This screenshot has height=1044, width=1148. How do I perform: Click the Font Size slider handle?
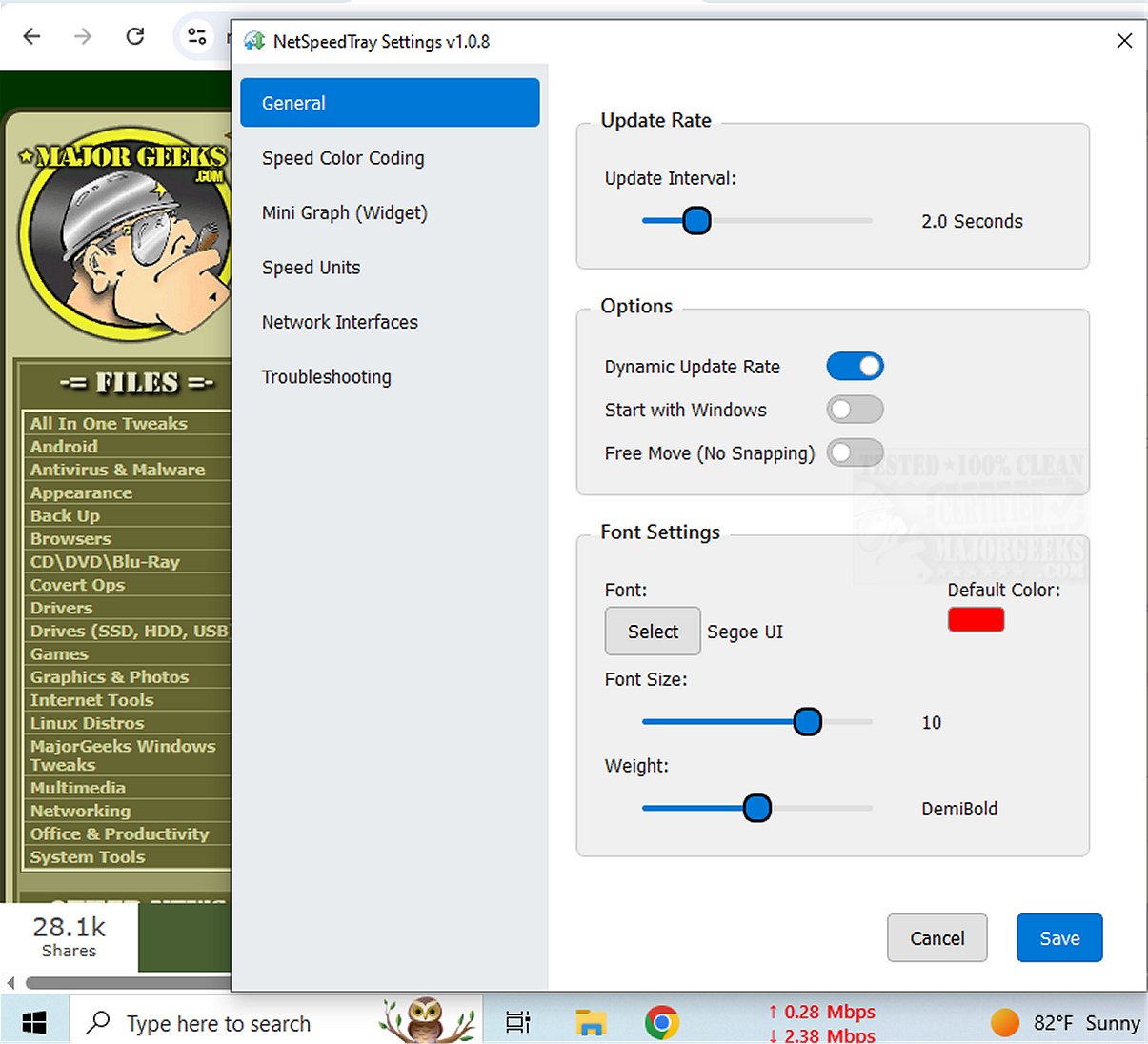coord(807,722)
